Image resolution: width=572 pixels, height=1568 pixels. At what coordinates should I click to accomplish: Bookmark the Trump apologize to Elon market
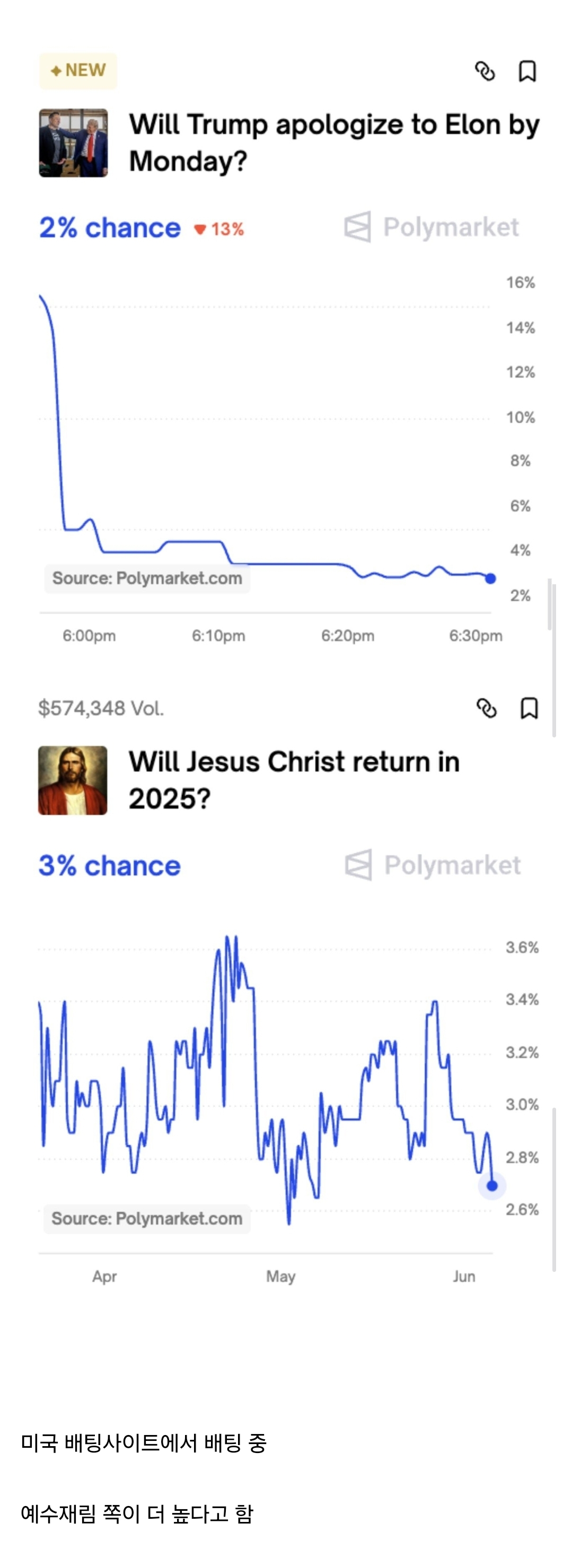coord(527,71)
